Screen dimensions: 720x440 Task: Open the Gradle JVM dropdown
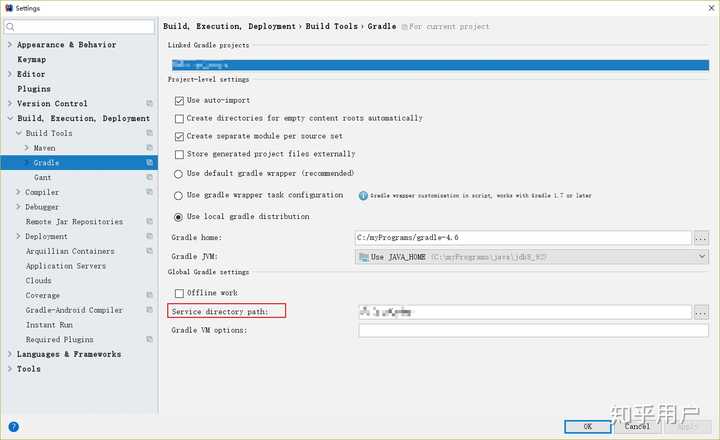[702, 256]
